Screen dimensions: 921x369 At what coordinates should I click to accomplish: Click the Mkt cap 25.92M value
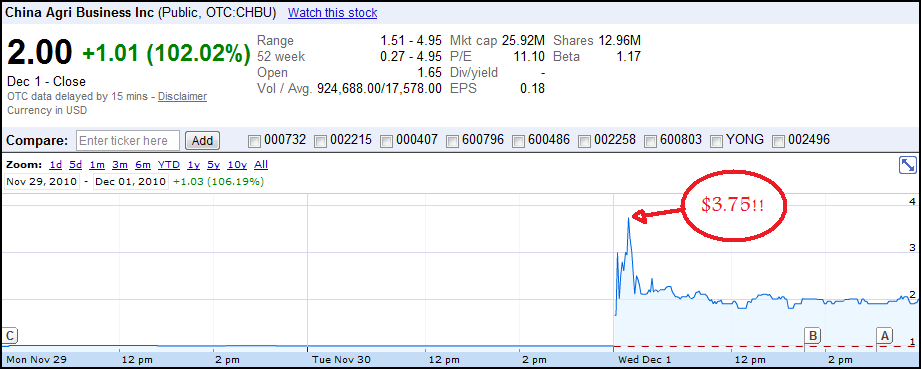(522, 41)
